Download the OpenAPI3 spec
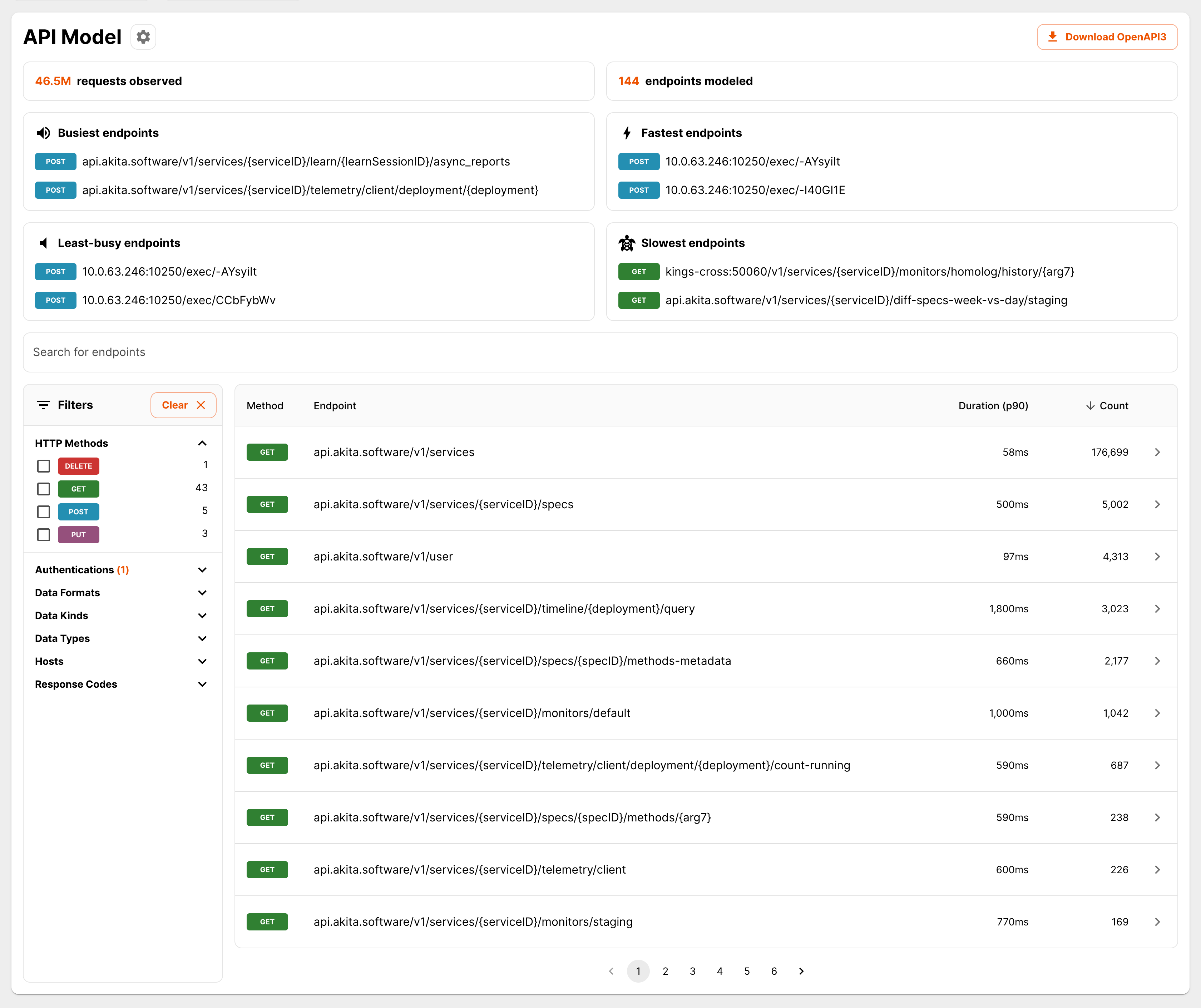This screenshot has width=1201, height=1008. point(1107,37)
